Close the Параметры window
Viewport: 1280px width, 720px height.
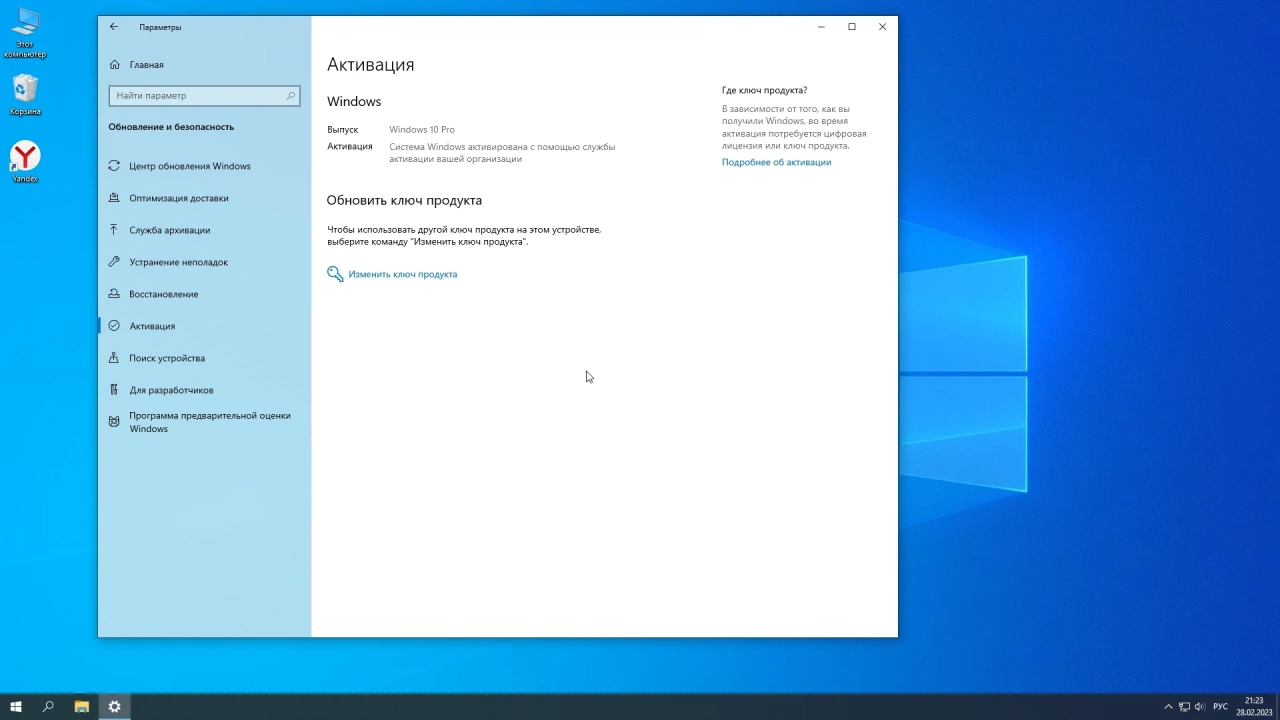882,27
